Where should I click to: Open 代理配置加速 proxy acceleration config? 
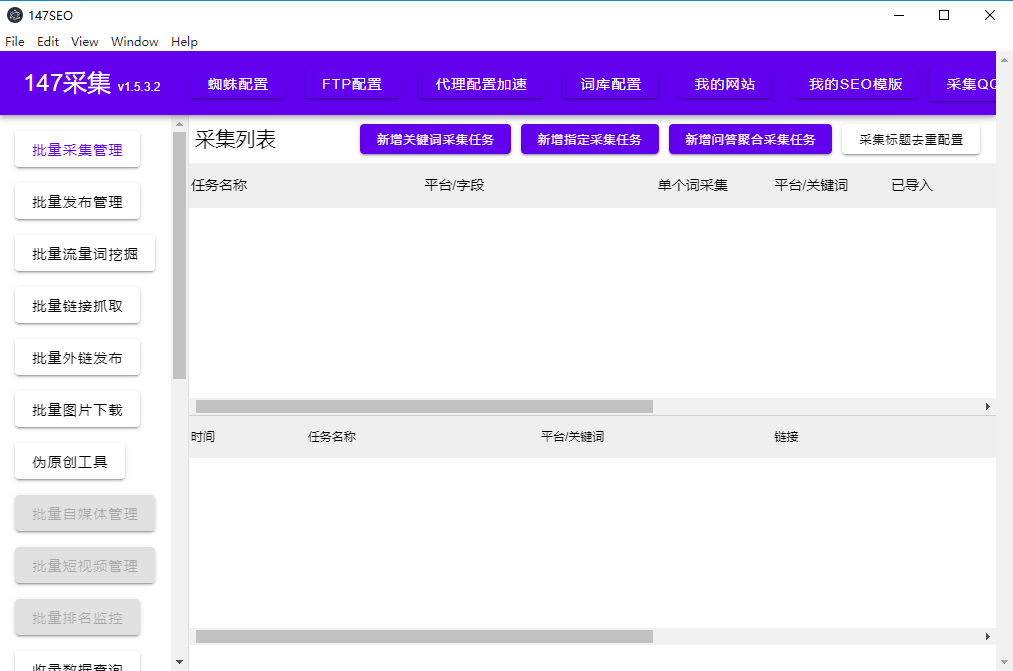click(x=481, y=85)
